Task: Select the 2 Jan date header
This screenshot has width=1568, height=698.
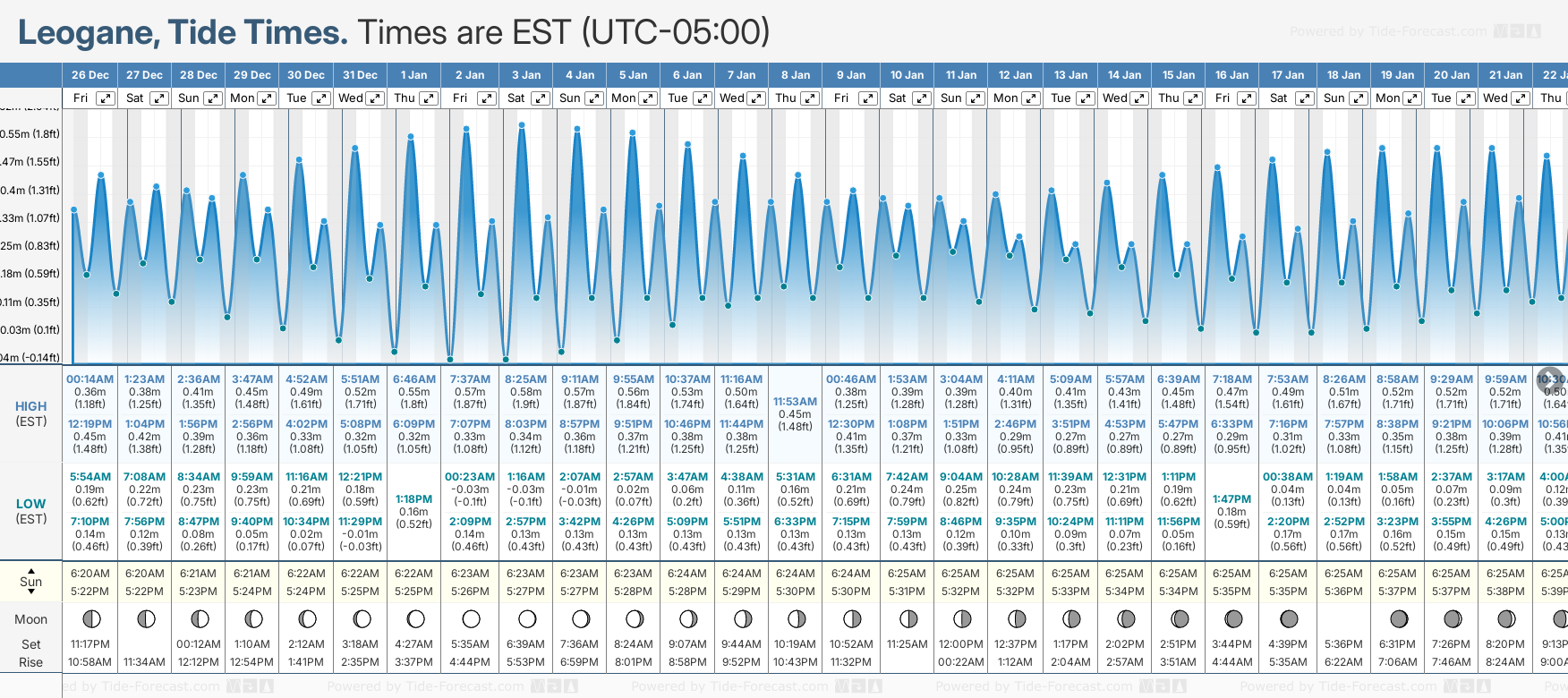Action: pyautogui.click(x=470, y=75)
